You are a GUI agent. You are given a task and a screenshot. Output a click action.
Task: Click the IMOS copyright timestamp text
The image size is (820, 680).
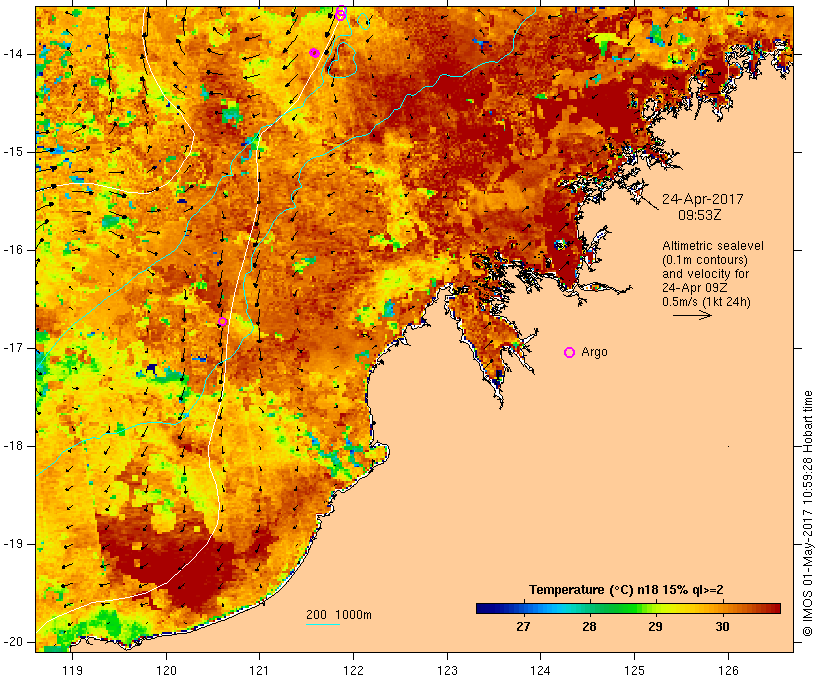(807, 514)
